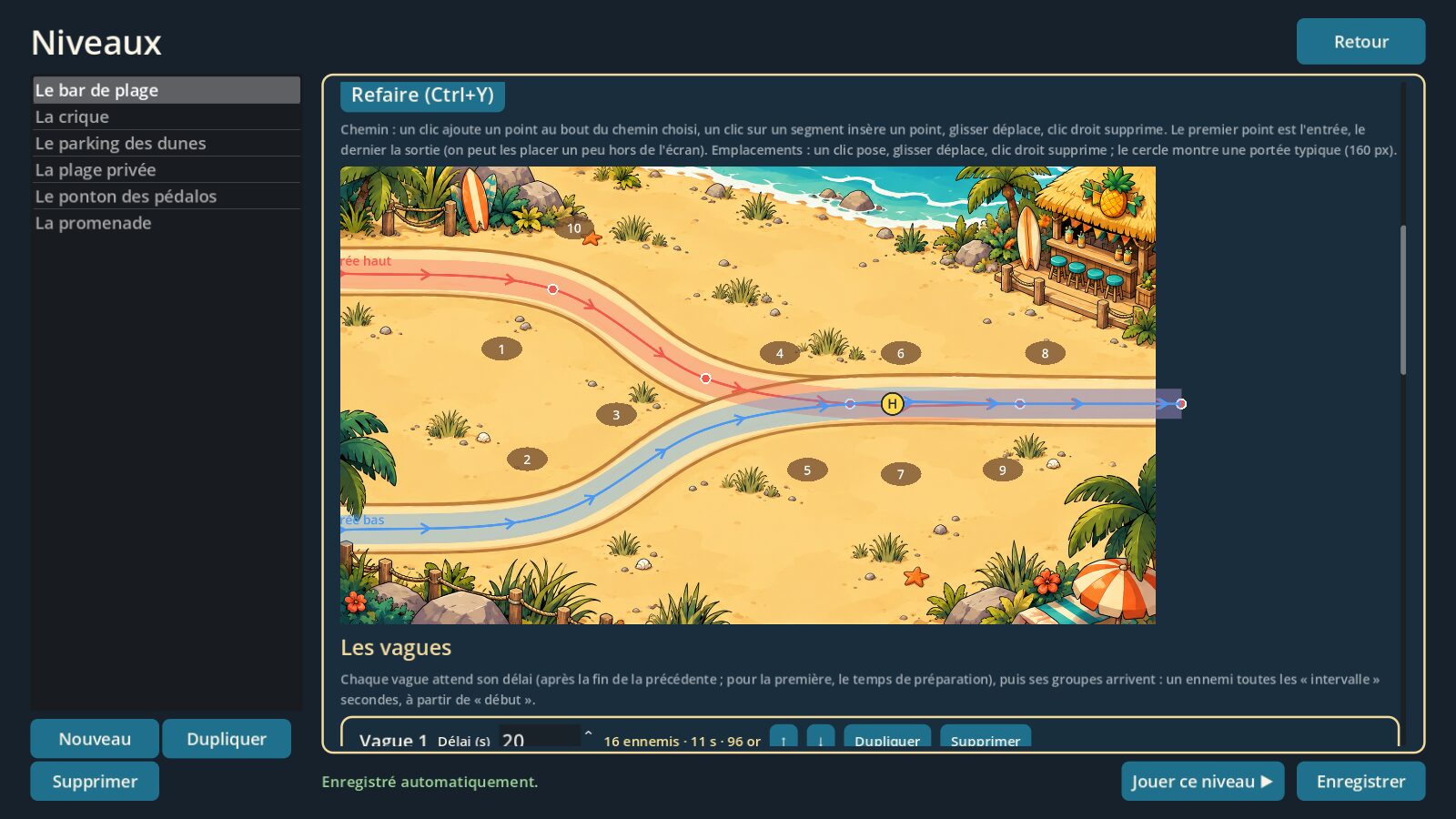
Task: Click the 'Enregistré automatiquement.' status text
Action: (x=430, y=782)
